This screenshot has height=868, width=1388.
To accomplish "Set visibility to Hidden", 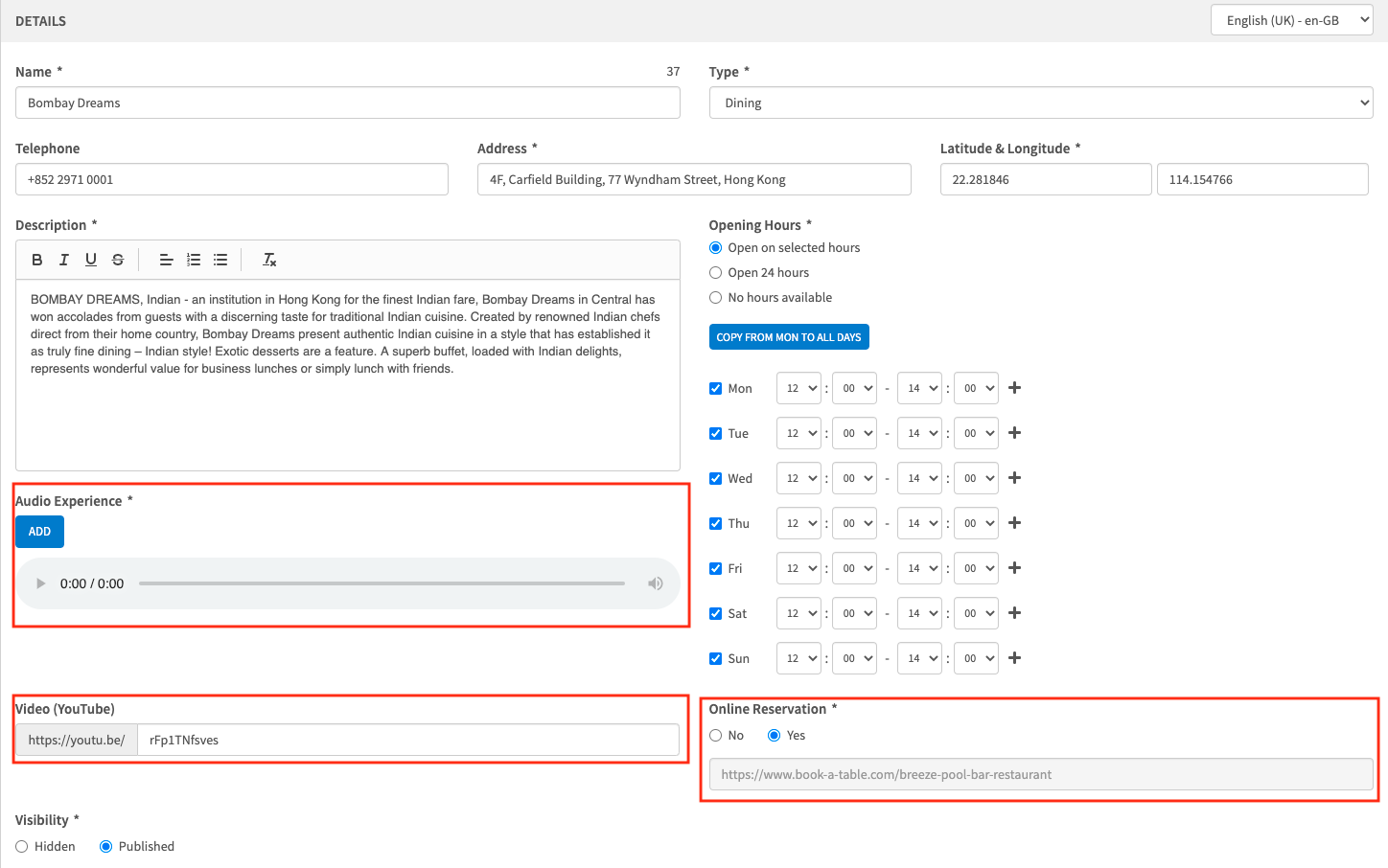I will pyautogui.click(x=22, y=847).
